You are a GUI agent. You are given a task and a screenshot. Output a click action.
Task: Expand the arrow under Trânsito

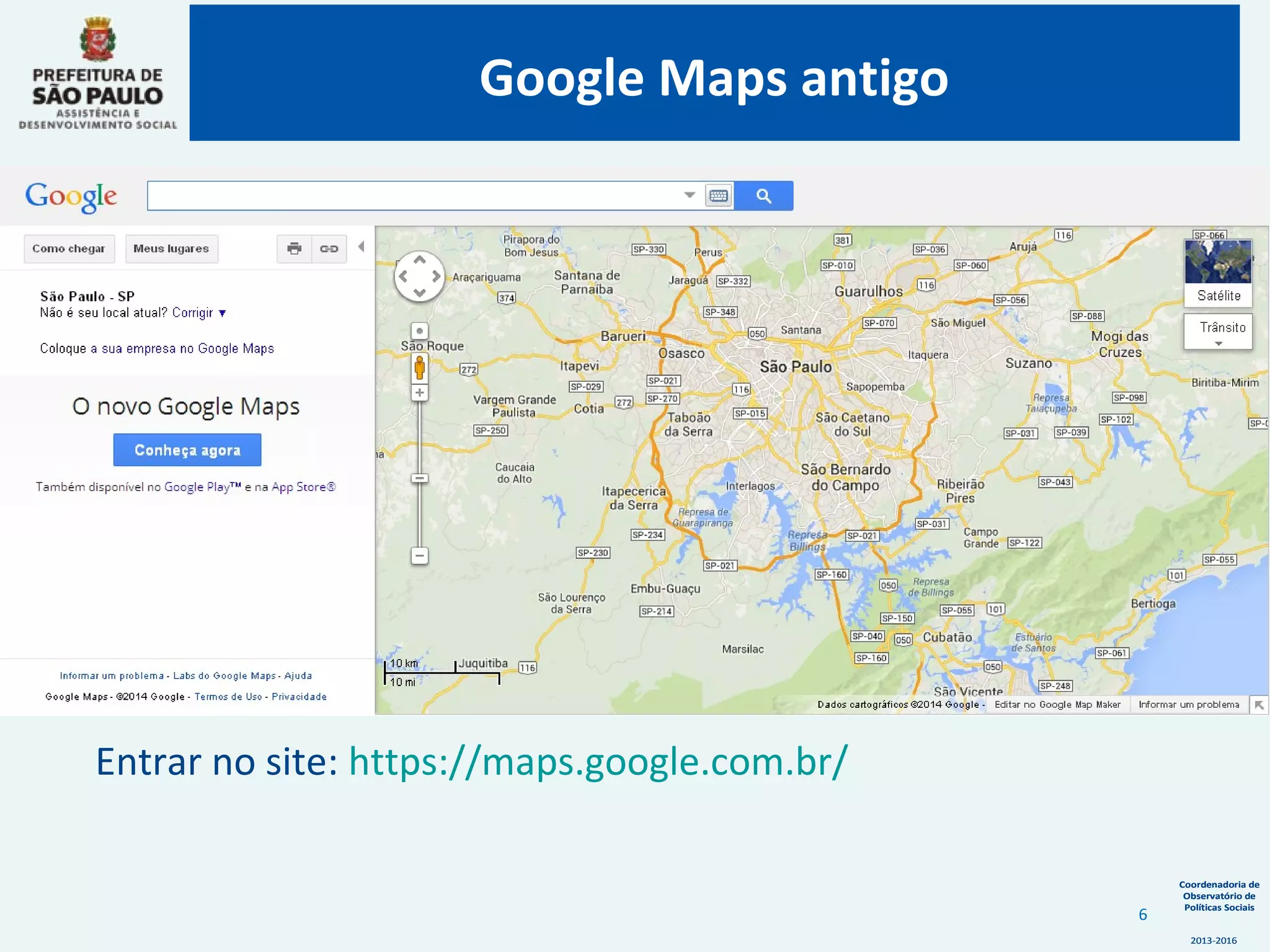[1219, 343]
